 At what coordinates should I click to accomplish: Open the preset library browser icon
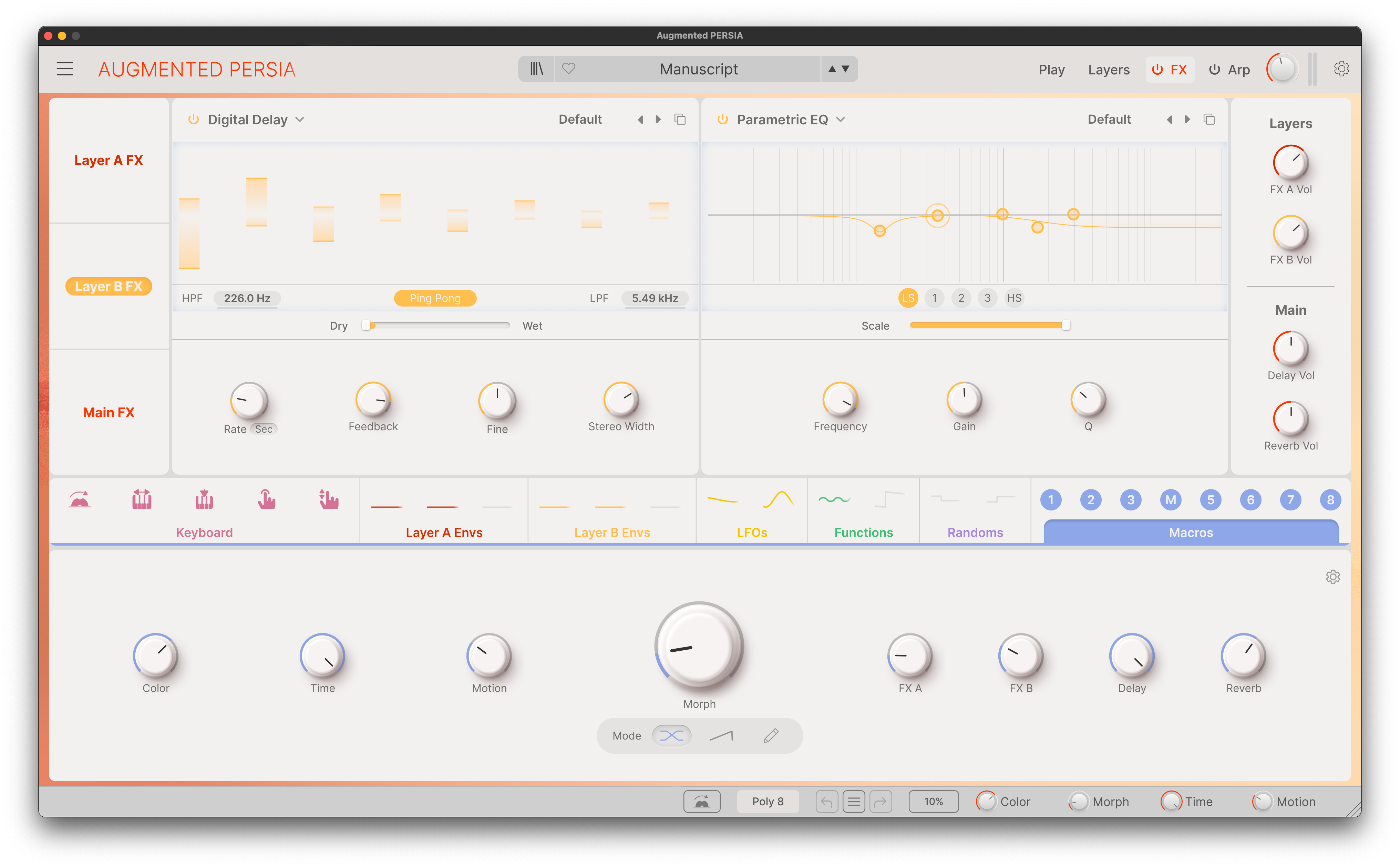pyautogui.click(x=536, y=69)
